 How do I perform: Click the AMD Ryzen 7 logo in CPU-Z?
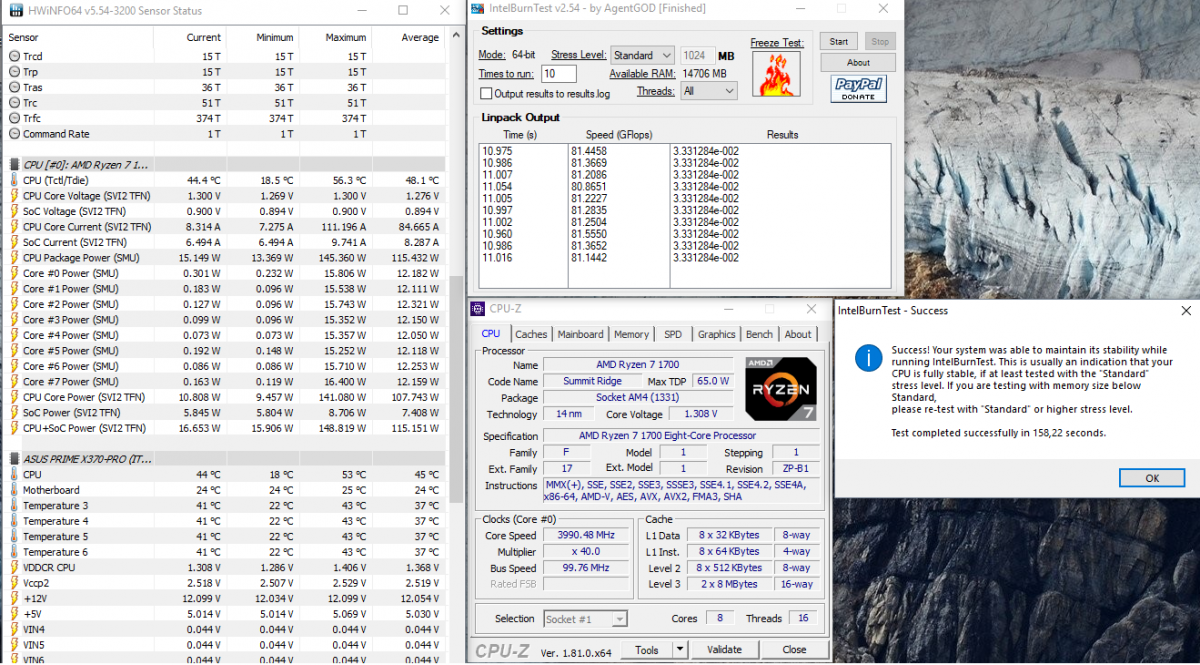coord(781,390)
